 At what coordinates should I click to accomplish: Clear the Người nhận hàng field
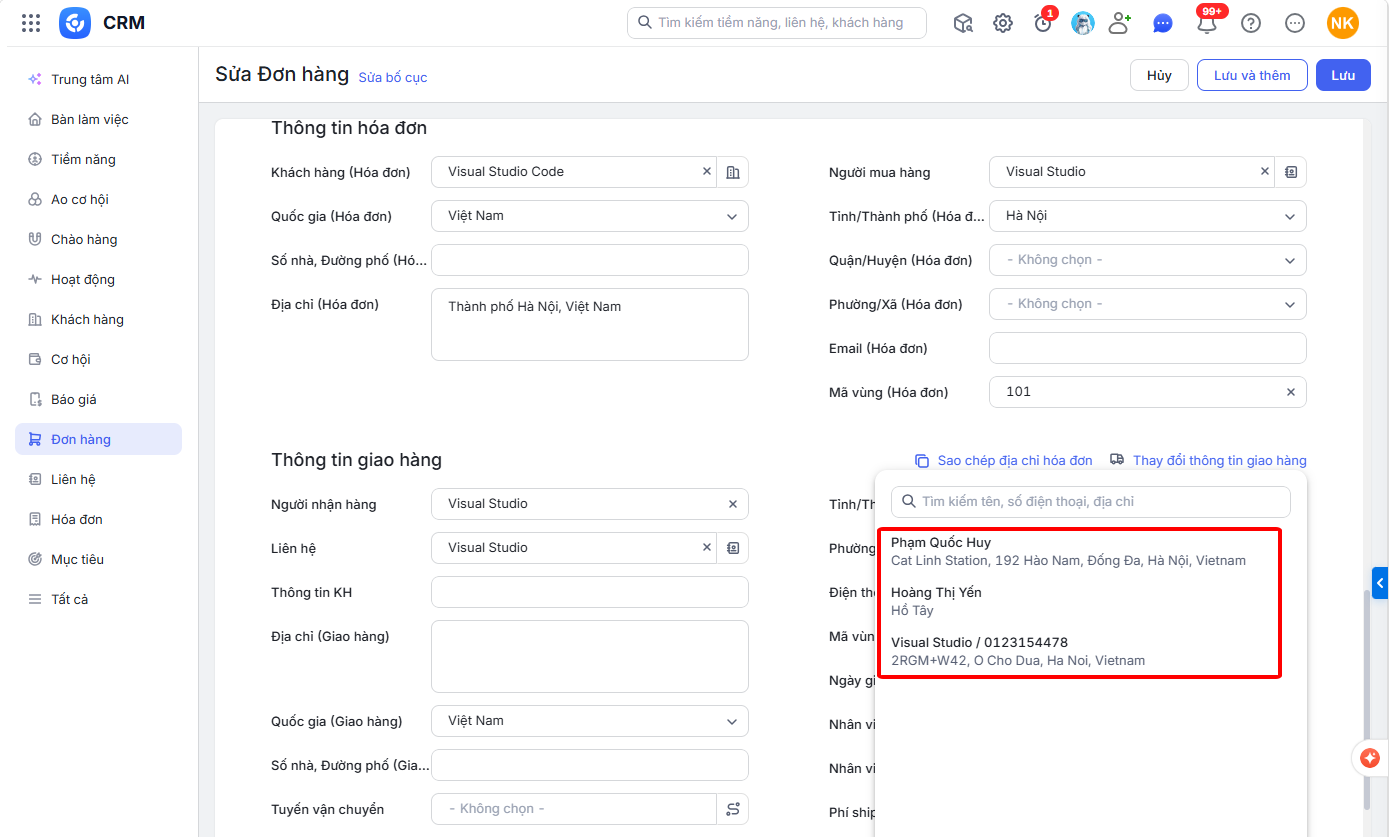pos(733,504)
